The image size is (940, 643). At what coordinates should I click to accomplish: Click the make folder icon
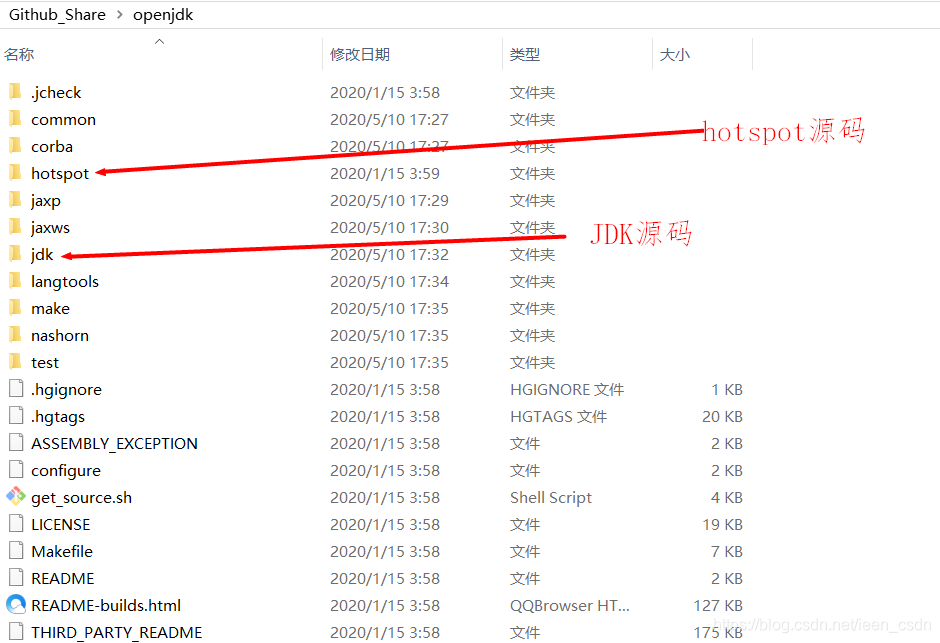[x=16, y=308]
